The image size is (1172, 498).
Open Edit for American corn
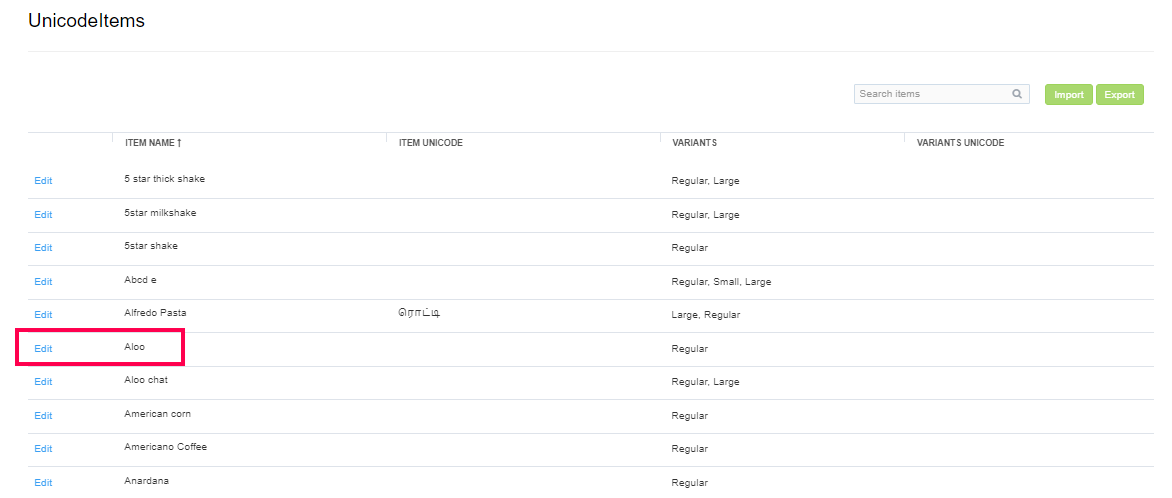(43, 416)
